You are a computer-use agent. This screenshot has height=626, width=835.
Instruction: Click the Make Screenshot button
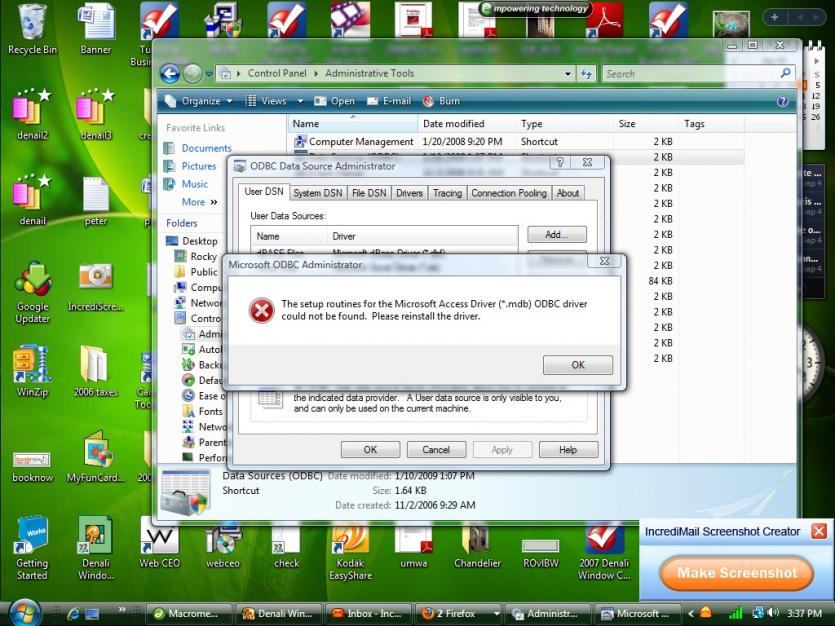[736, 573]
